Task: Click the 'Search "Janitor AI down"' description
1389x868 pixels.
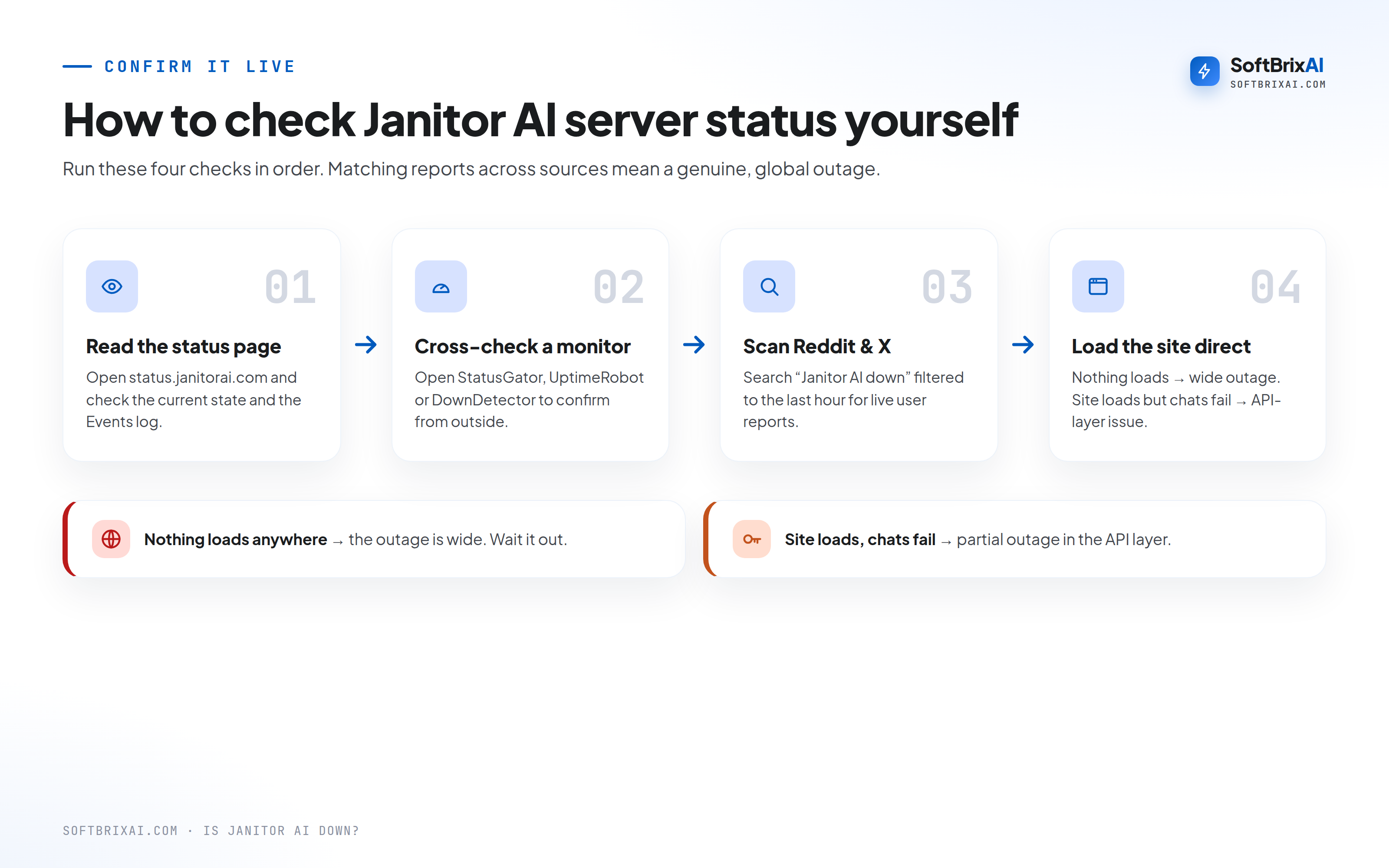Action: (853, 400)
